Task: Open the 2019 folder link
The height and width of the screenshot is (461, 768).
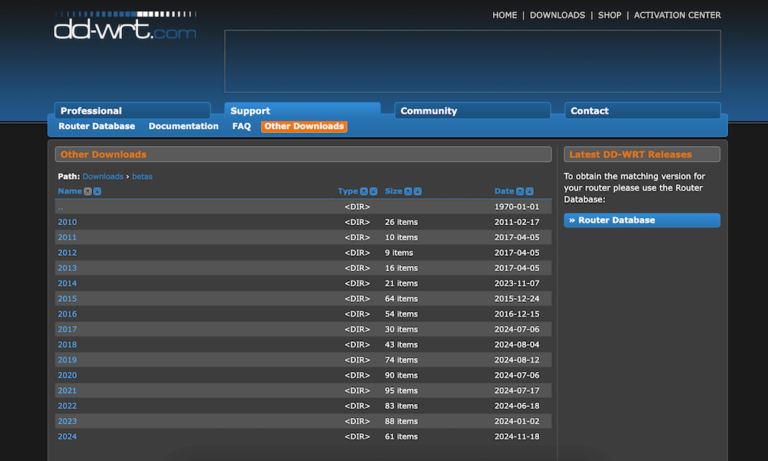Action: pos(67,360)
